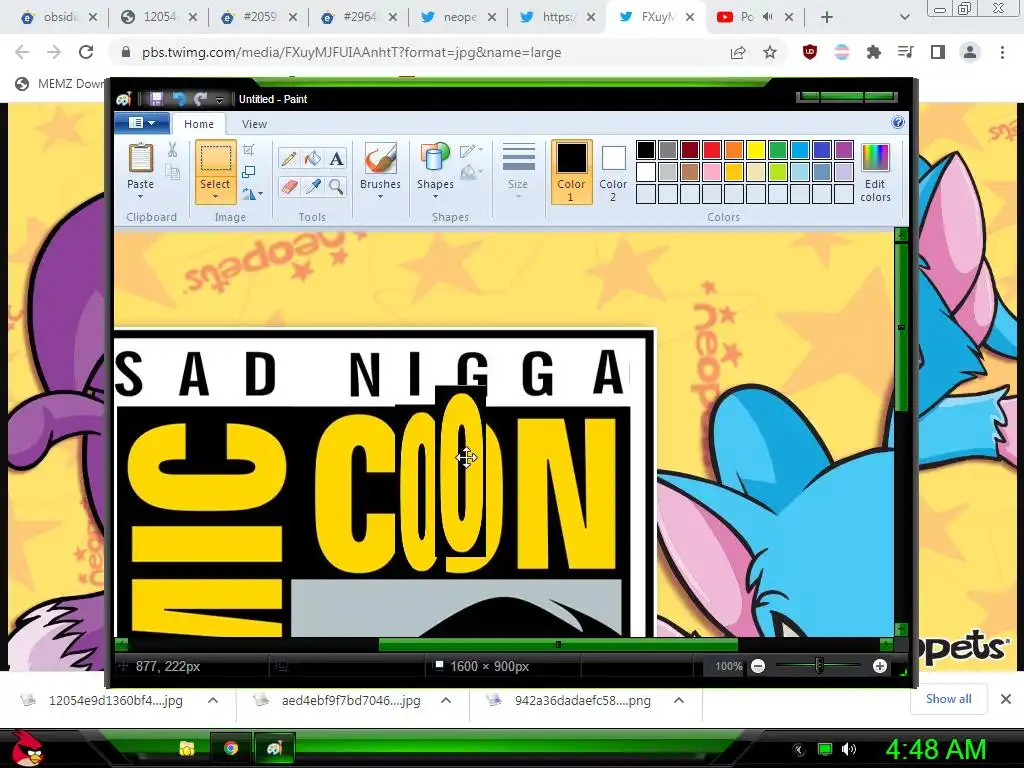Screen dimensions: 1024x768
Task: Select the Pencil tool in Paint
Action: pyautogui.click(x=289, y=159)
